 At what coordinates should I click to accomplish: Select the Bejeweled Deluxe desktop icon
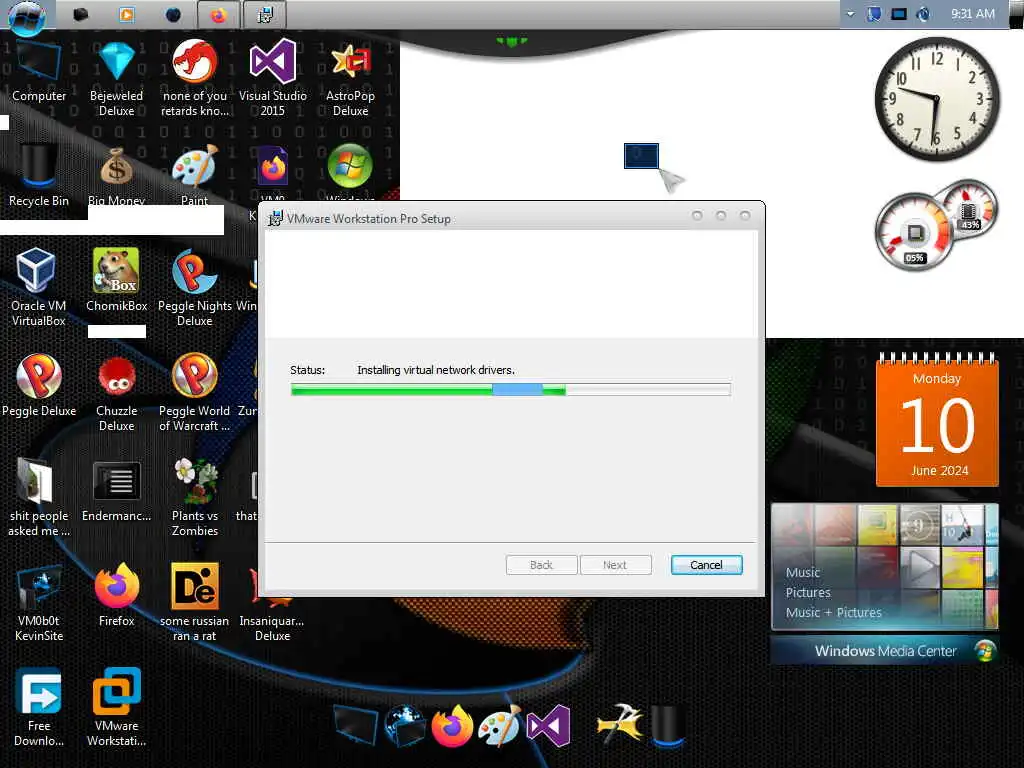(x=116, y=80)
